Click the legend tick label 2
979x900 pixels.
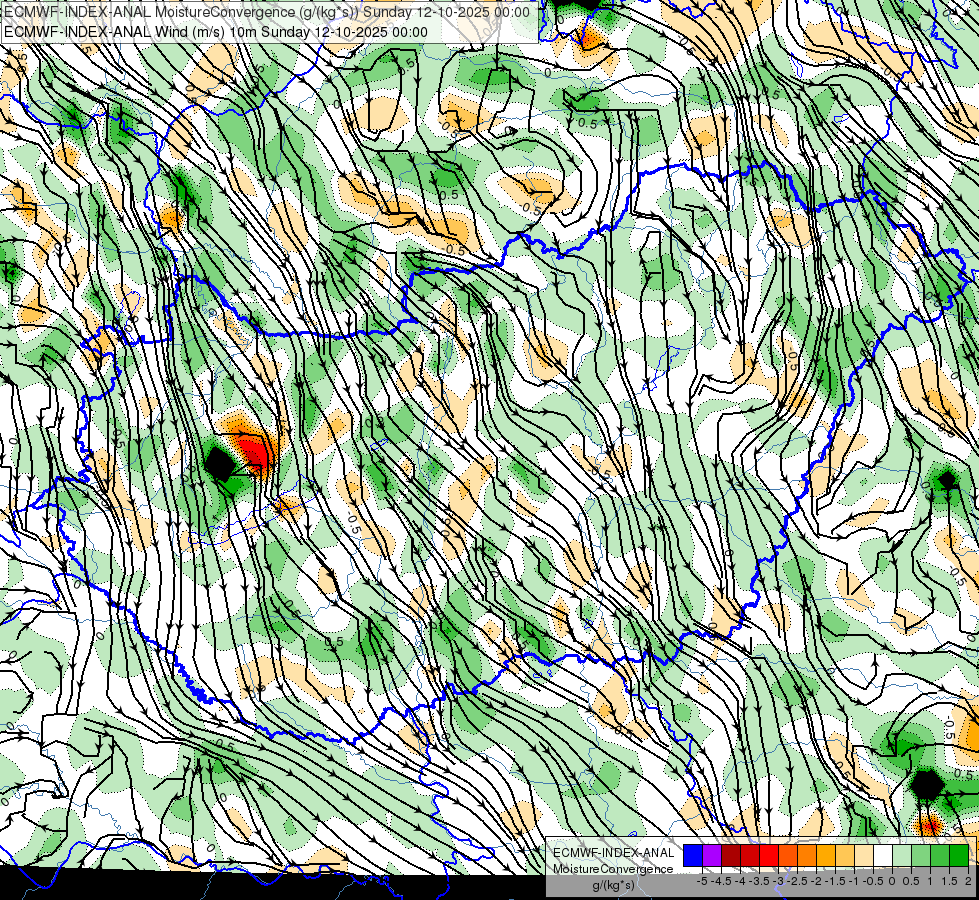point(968,881)
